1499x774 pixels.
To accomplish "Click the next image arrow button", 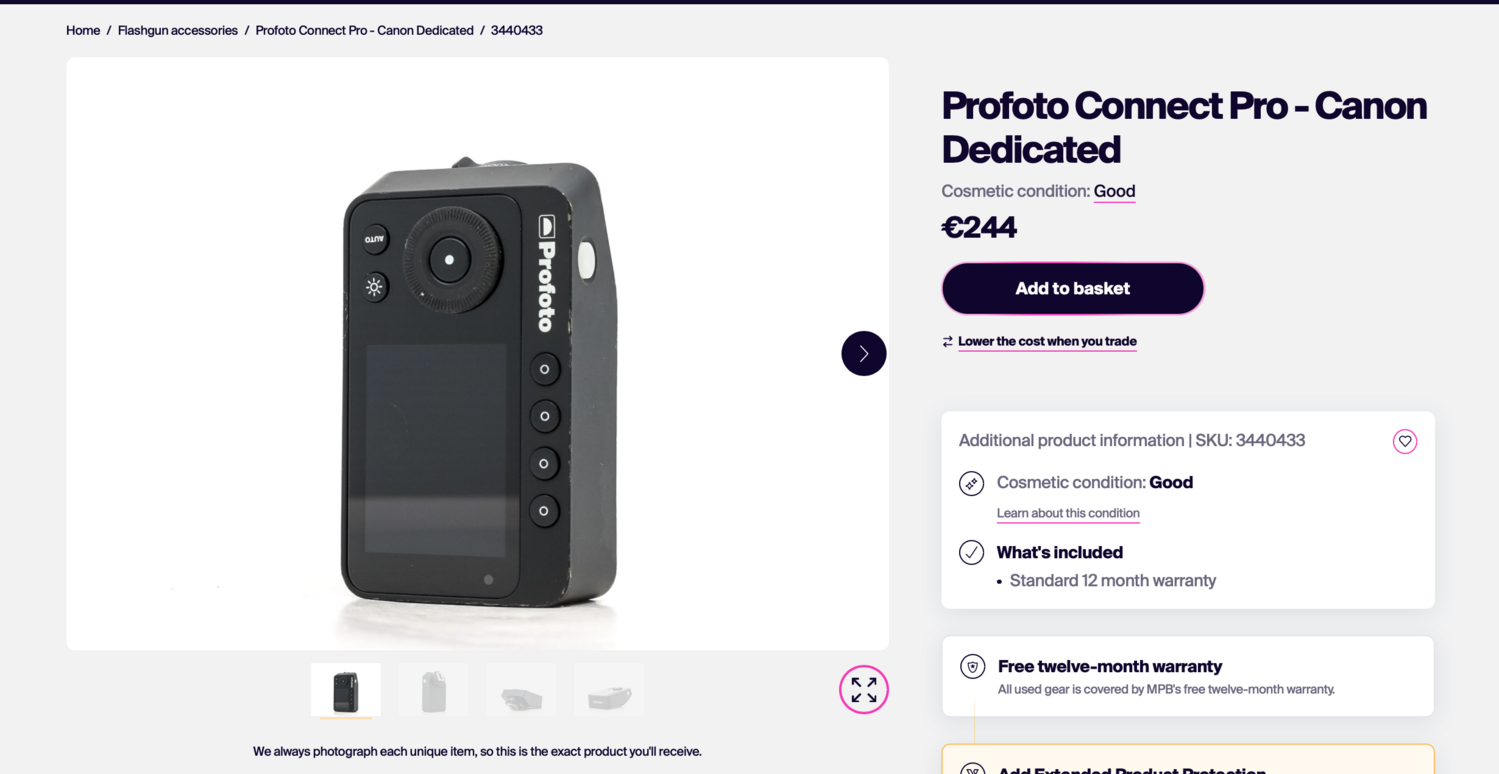I will coord(863,353).
